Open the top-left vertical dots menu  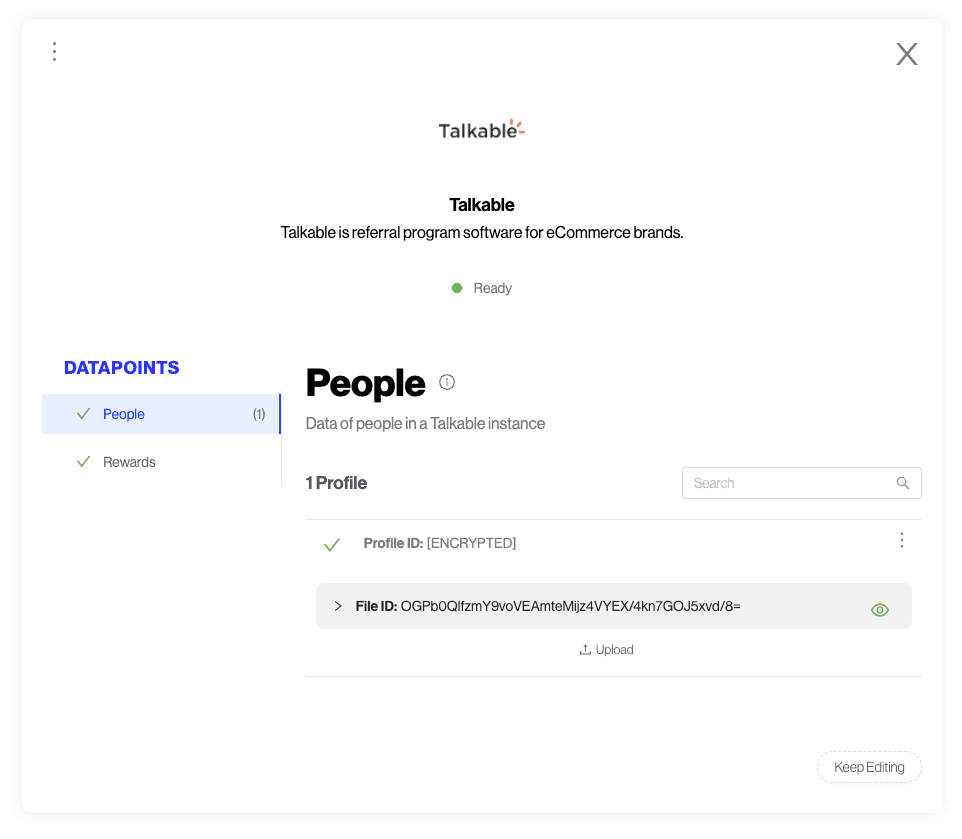tap(55, 52)
